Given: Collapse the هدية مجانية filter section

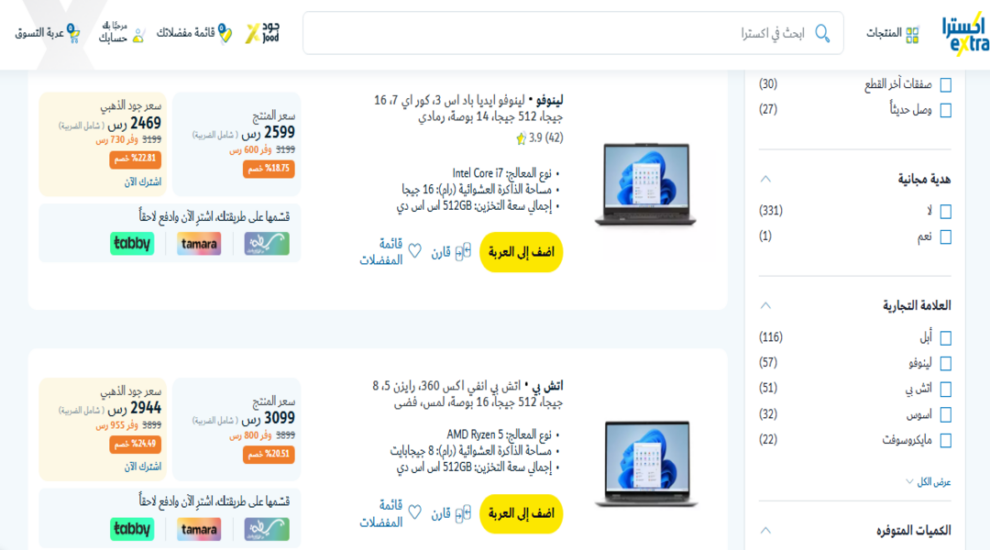Looking at the screenshot, I should point(765,179).
